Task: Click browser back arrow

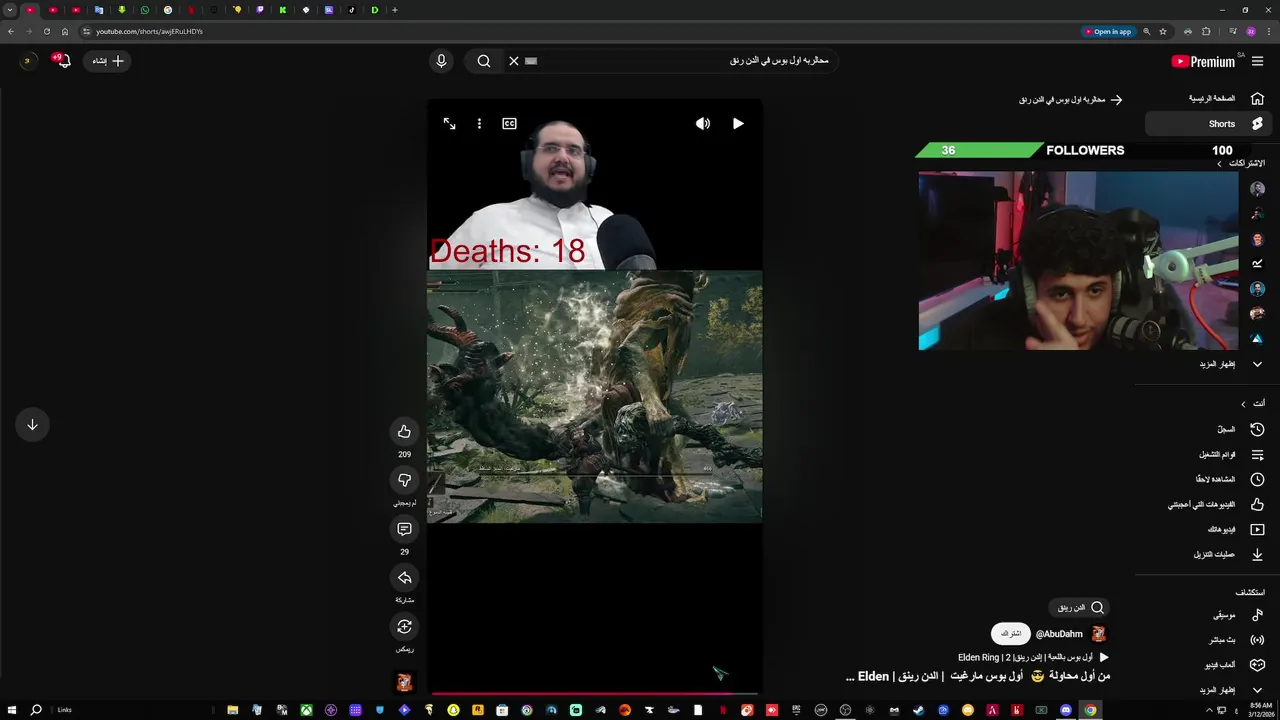Action: 10,31
